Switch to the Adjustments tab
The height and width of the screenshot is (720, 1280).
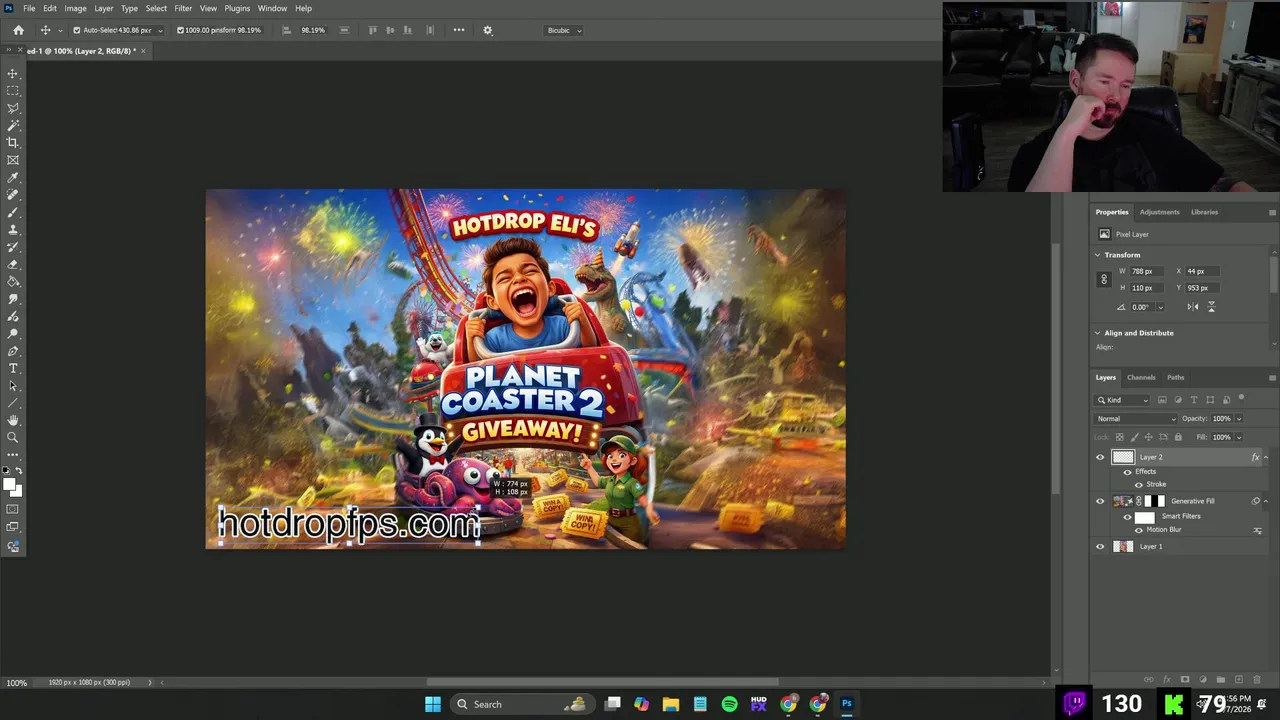pos(1159,212)
